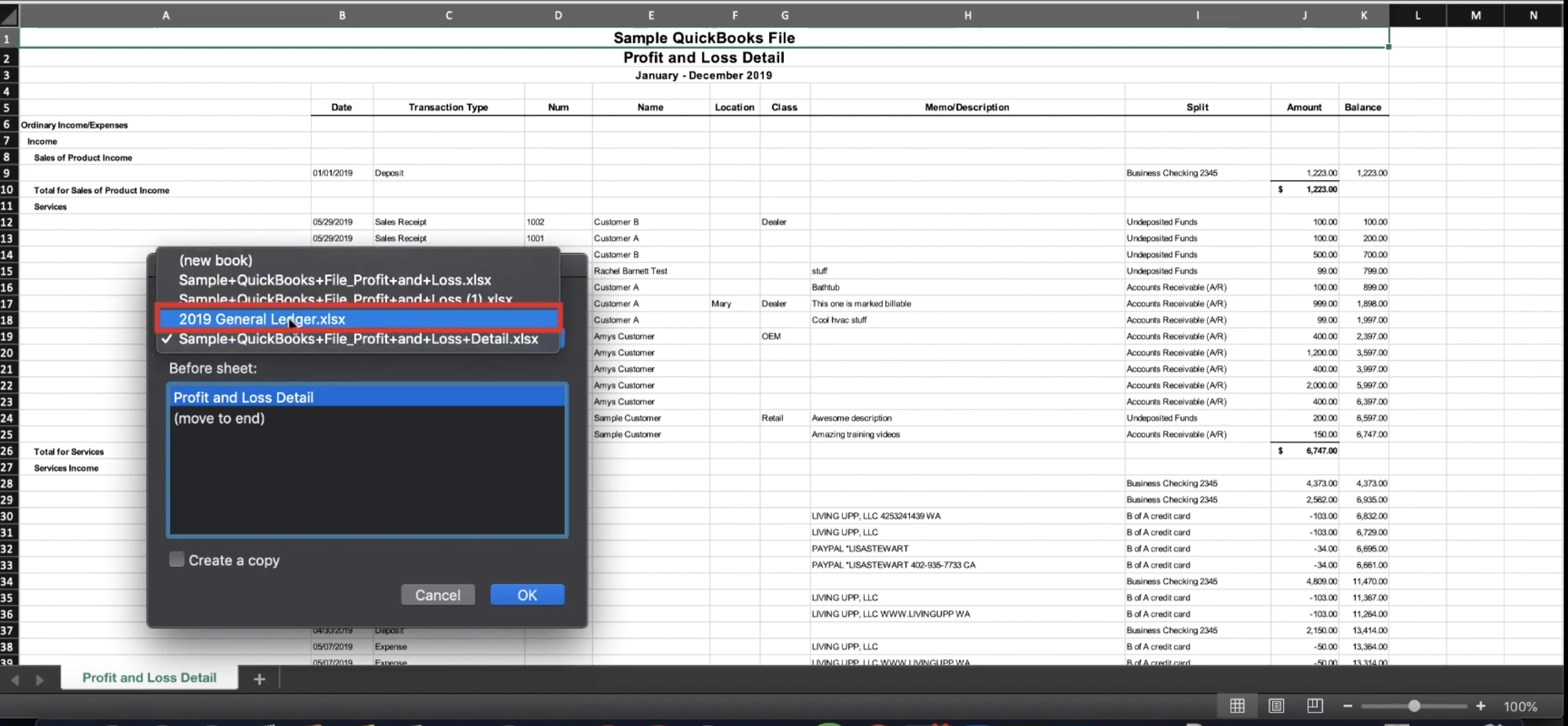Select column H header
Image resolution: width=1568 pixels, height=726 pixels.
967,16
